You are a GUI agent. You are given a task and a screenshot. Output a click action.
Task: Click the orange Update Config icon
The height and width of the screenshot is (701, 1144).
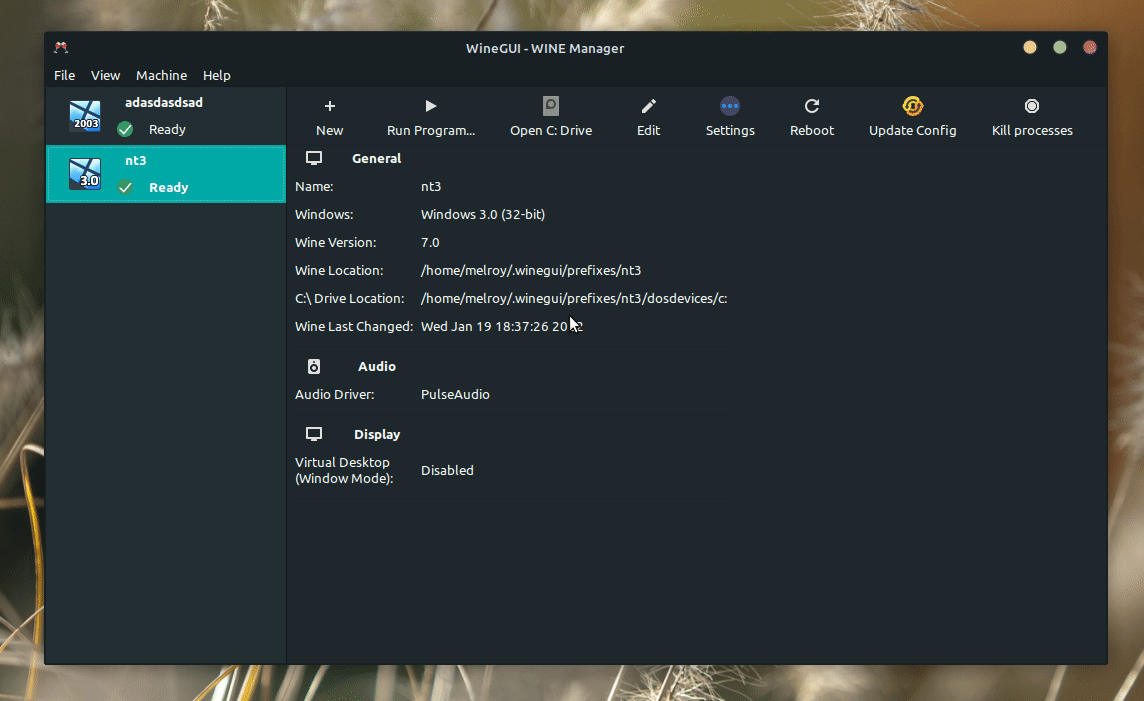(x=913, y=106)
